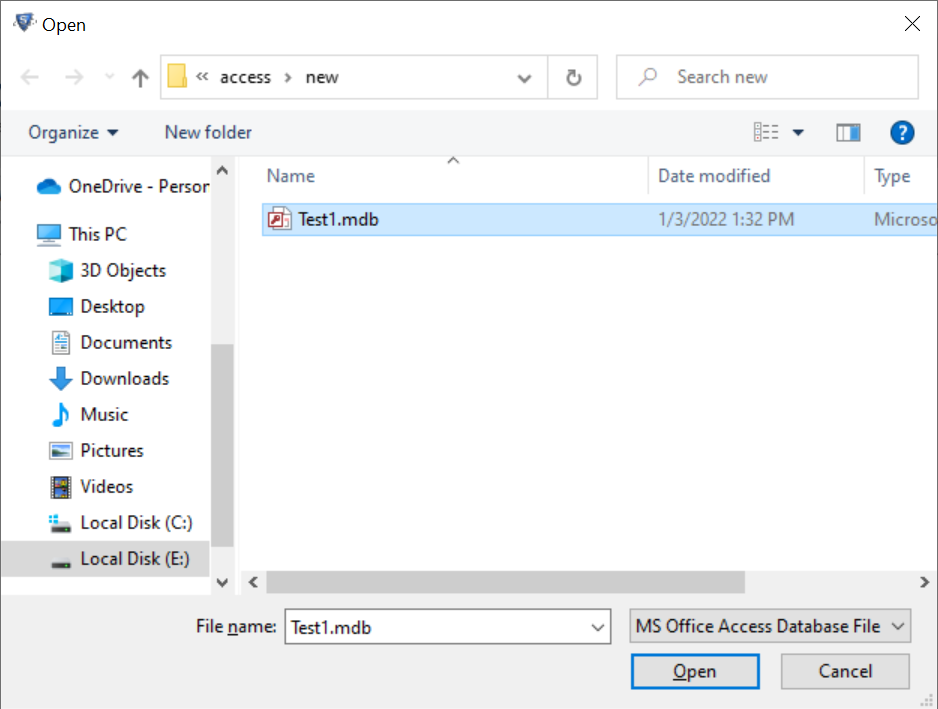Click the 3D Objects cube icon
The height and width of the screenshot is (709, 938).
pyautogui.click(x=60, y=270)
